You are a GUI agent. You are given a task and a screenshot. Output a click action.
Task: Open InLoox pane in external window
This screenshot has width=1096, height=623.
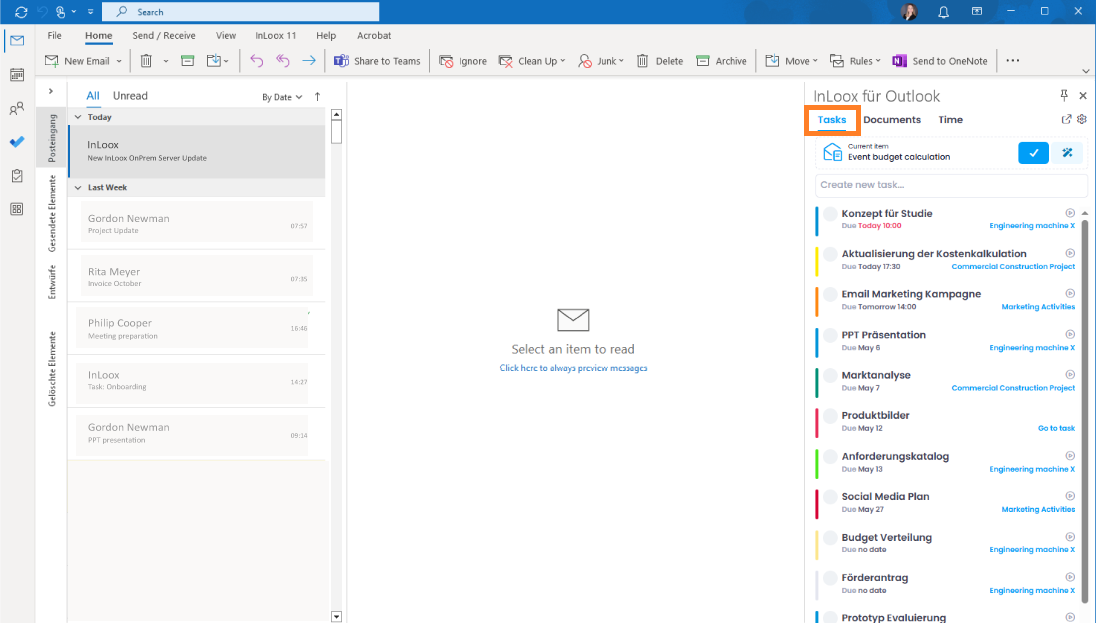click(1066, 120)
